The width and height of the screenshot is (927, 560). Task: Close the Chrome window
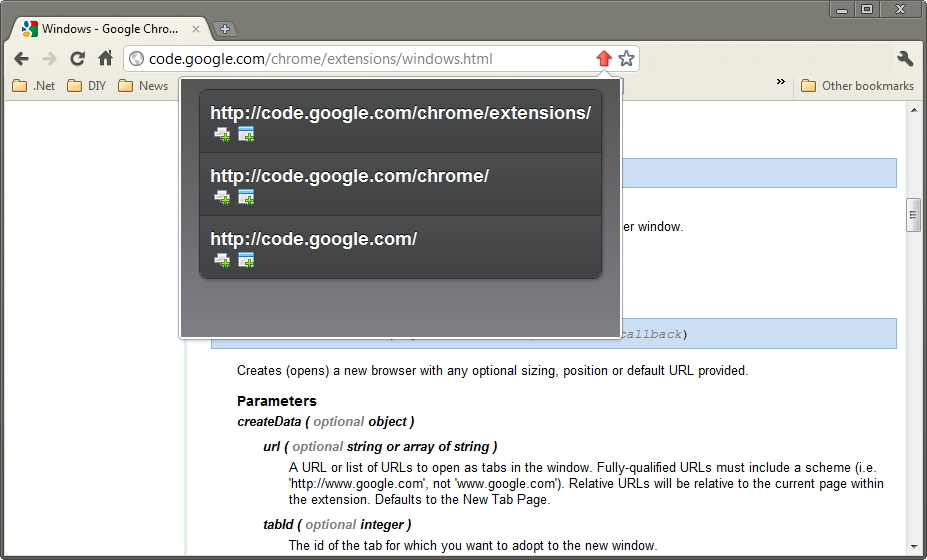[900, 9]
